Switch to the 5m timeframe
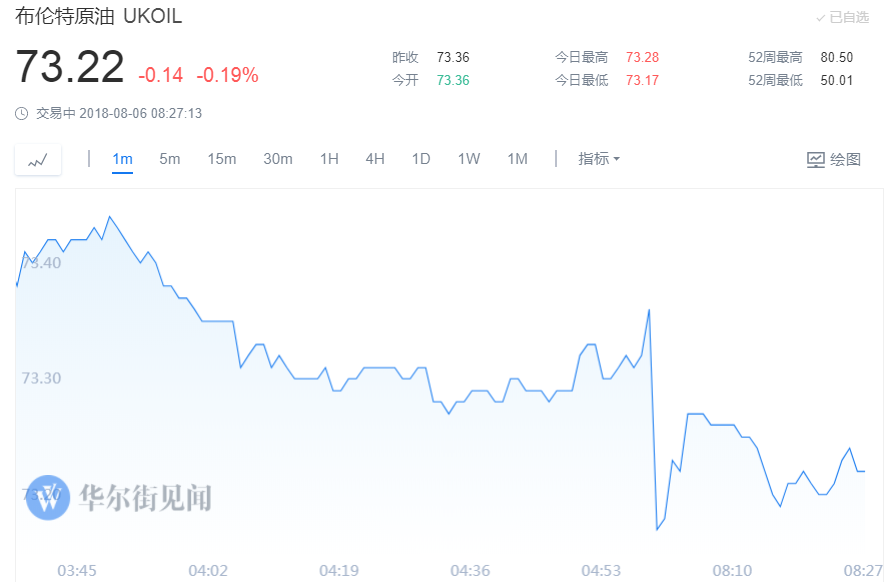The image size is (889, 582). pyautogui.click(x=170, y=159)
